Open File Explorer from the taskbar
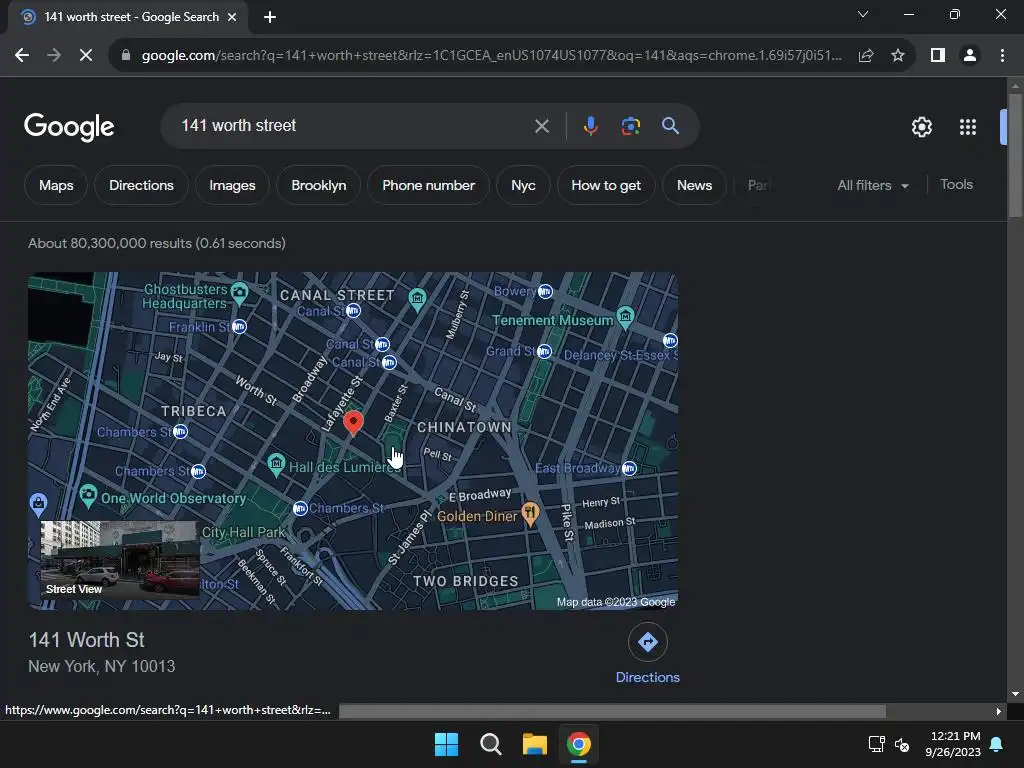 tap(534, 744)
